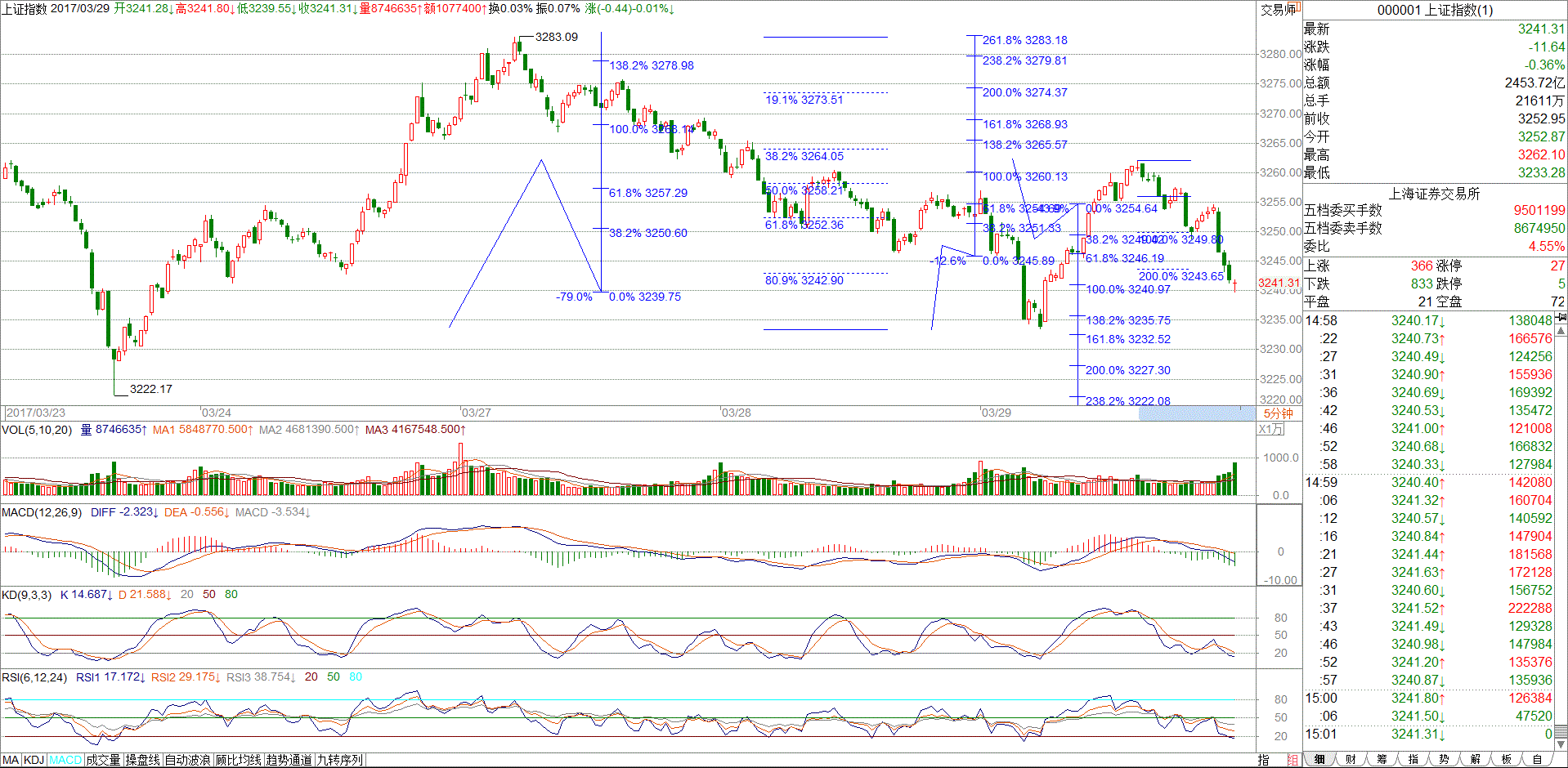Click the 交易师 label above price axis
Screen dimensions: 1568x768
pos(1279,10)
